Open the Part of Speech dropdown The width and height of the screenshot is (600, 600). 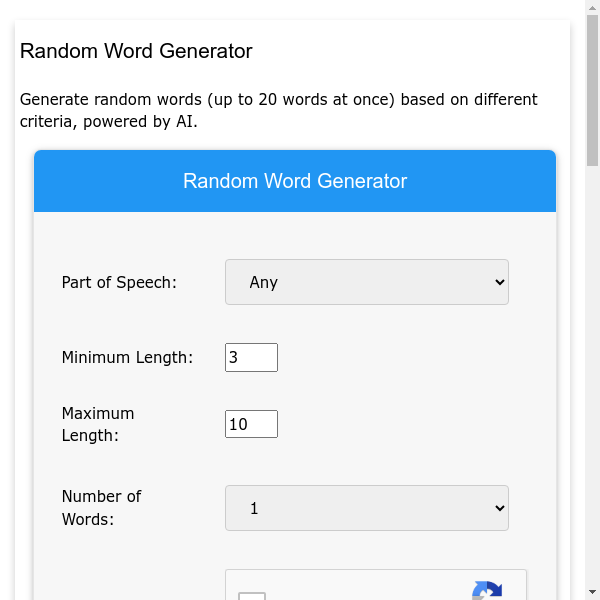pos(366,282)
